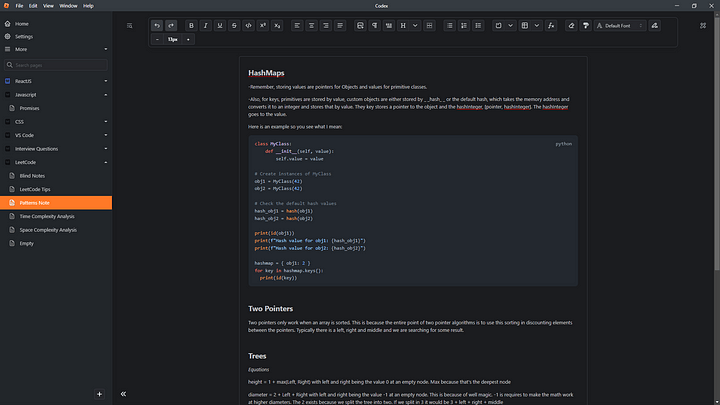Screen dimensions: 720x405
Task: Apply superscript formatting
Action: (x=262, y=25)
